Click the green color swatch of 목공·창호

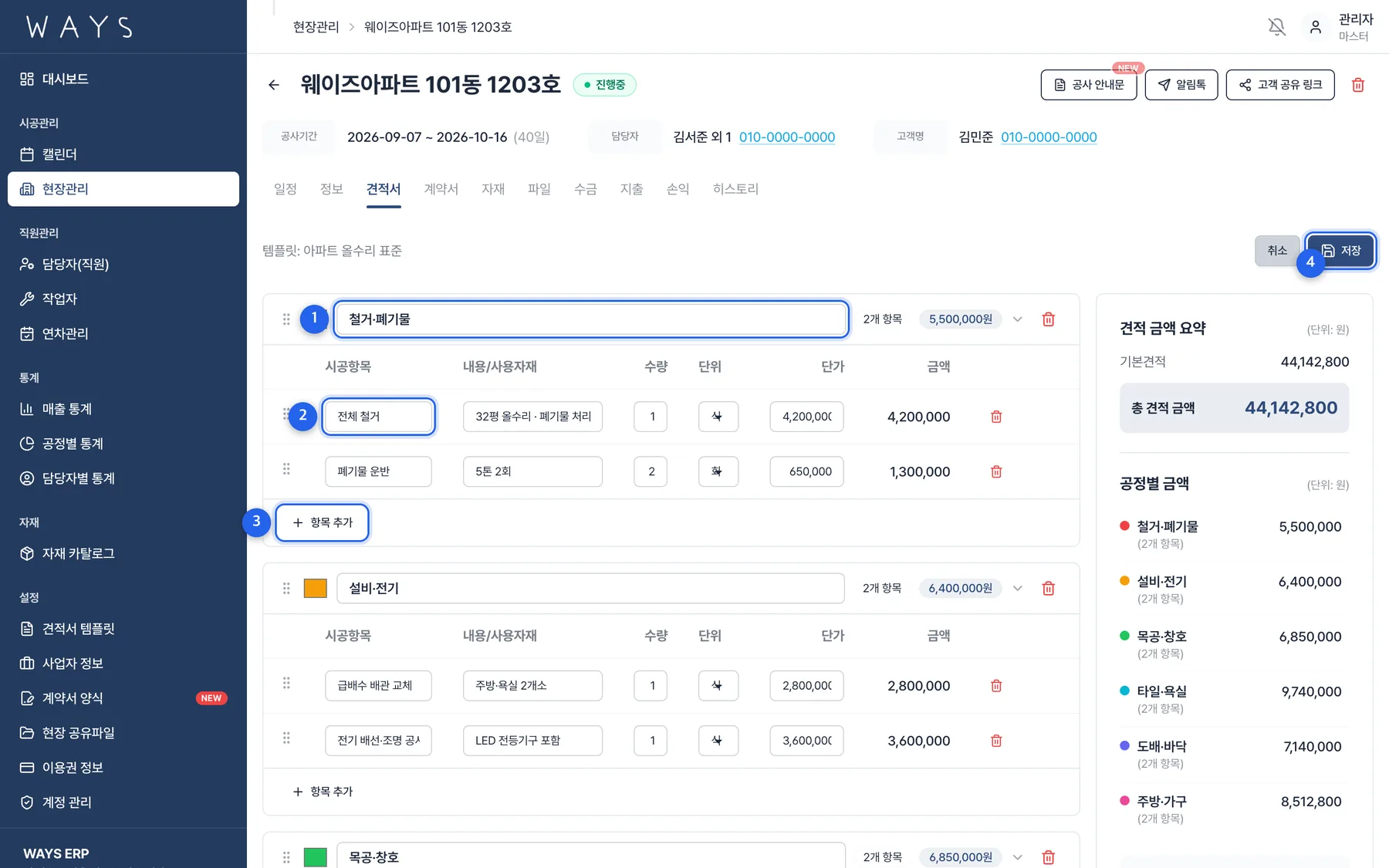pos(316,857)
